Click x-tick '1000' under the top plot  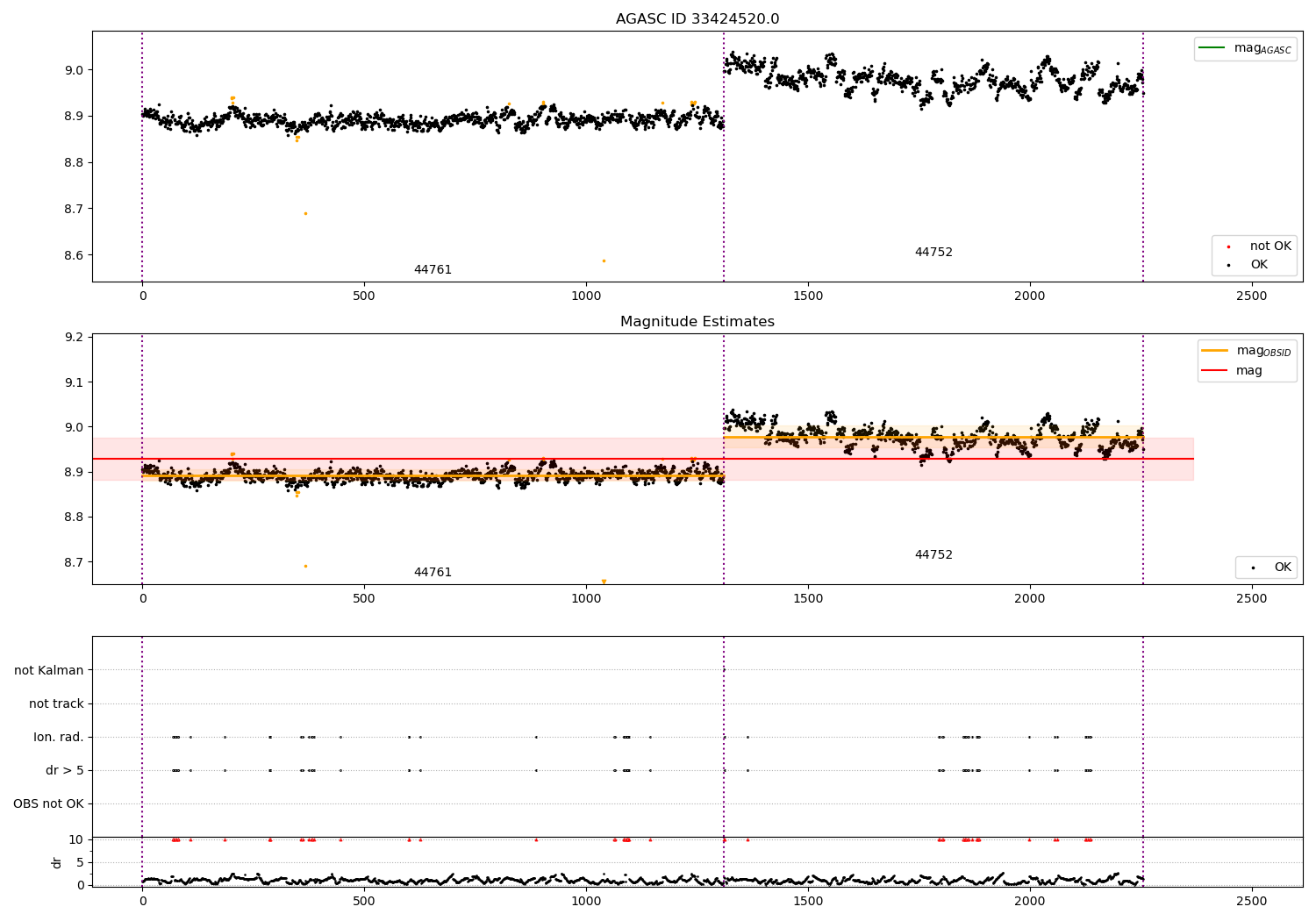pos(586,296)
